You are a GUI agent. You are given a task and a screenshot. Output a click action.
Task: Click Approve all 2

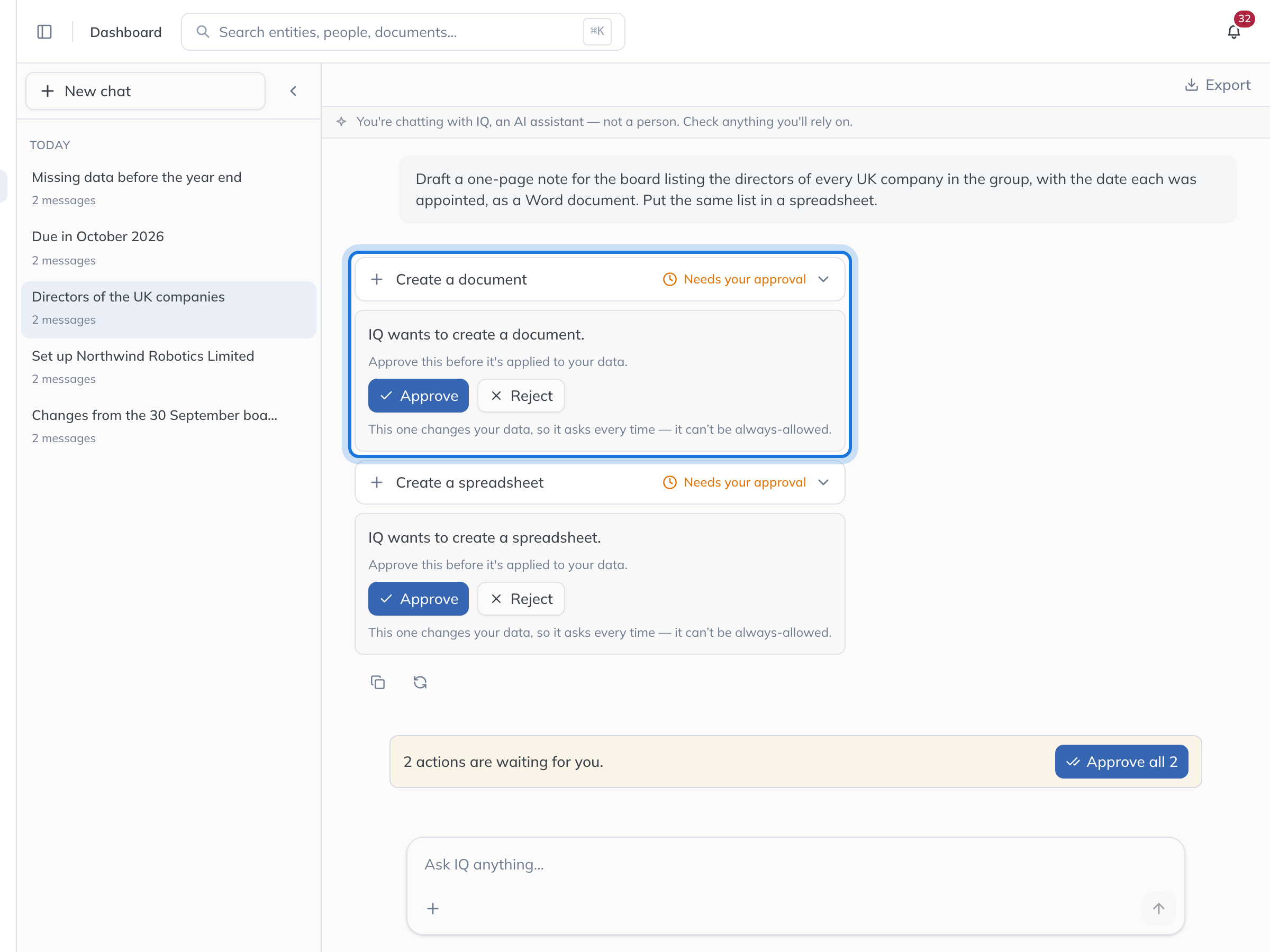click(1121, 762)
